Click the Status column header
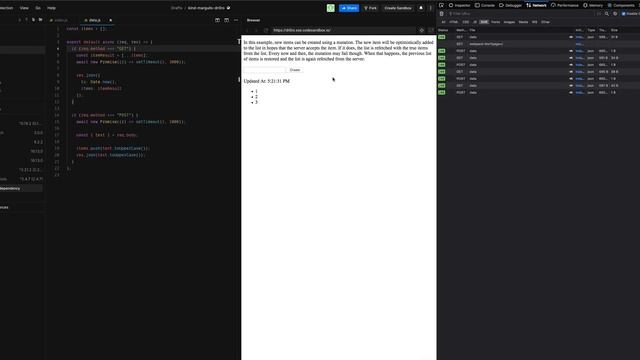The height and width of the screenshot is (360, 640). click(x=443, y=30)
